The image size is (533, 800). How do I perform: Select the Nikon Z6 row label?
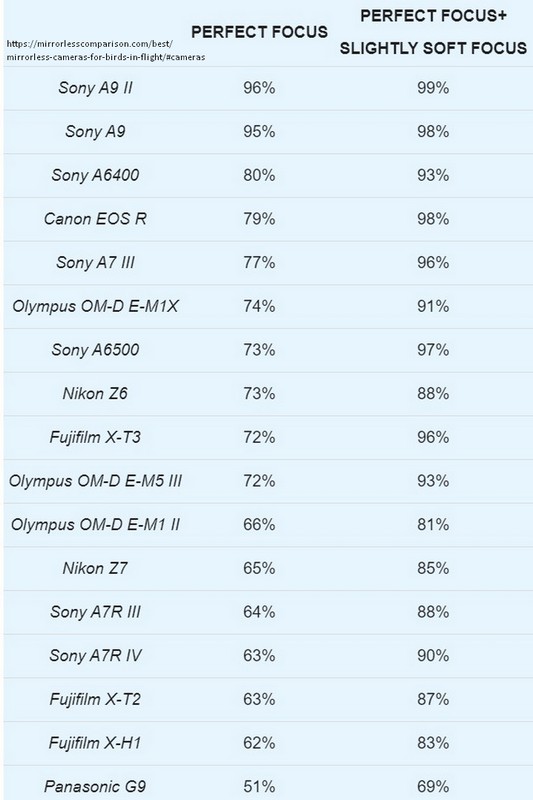(95, 393)
